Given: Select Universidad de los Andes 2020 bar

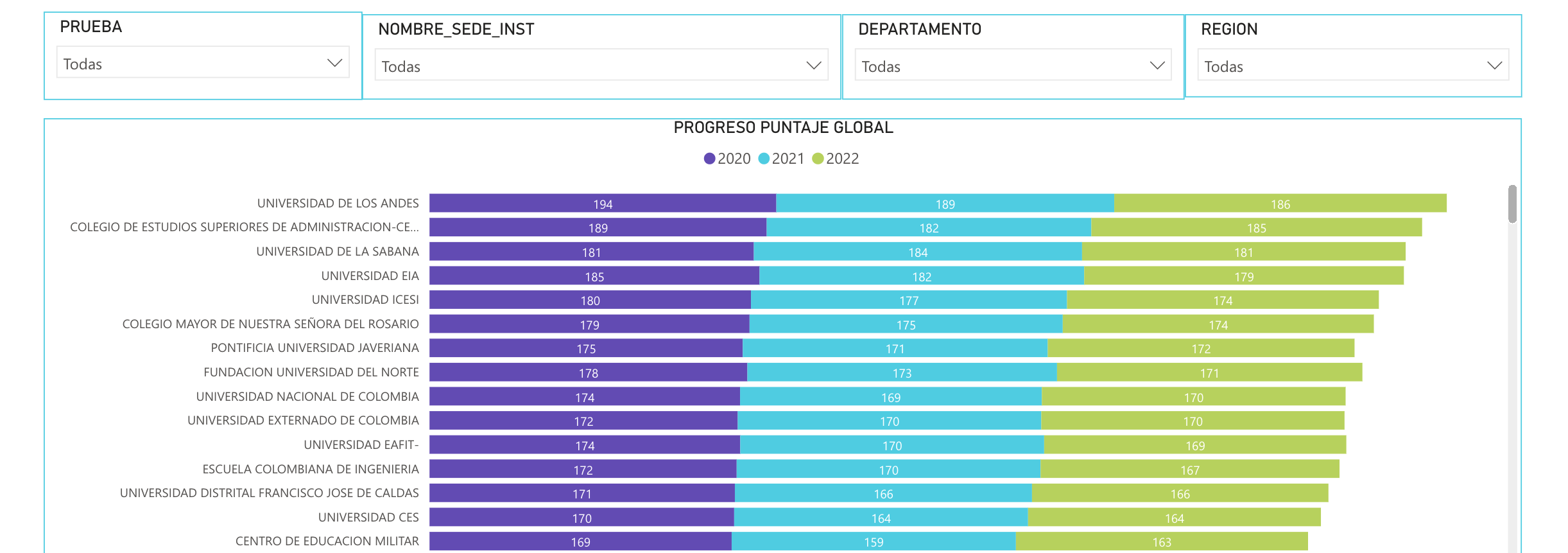Looking at the screenshot, I should (602, 204).
